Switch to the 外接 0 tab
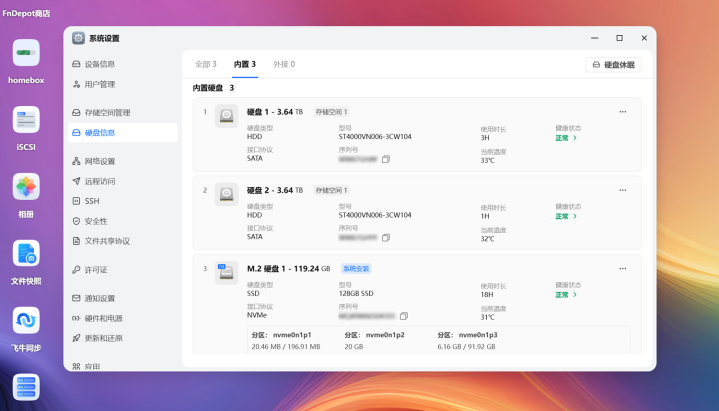719x411 pixels. pyautogui.click(x=284, y=64)
